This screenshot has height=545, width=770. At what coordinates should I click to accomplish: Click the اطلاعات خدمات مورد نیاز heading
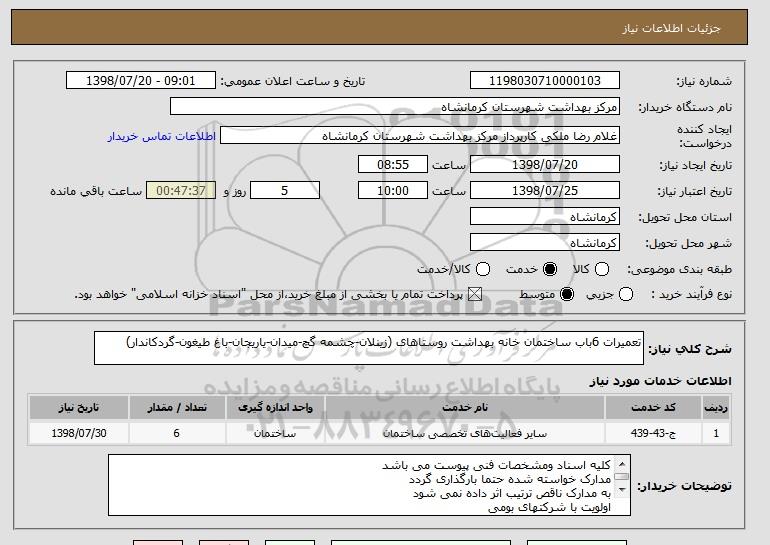[660, 381]
